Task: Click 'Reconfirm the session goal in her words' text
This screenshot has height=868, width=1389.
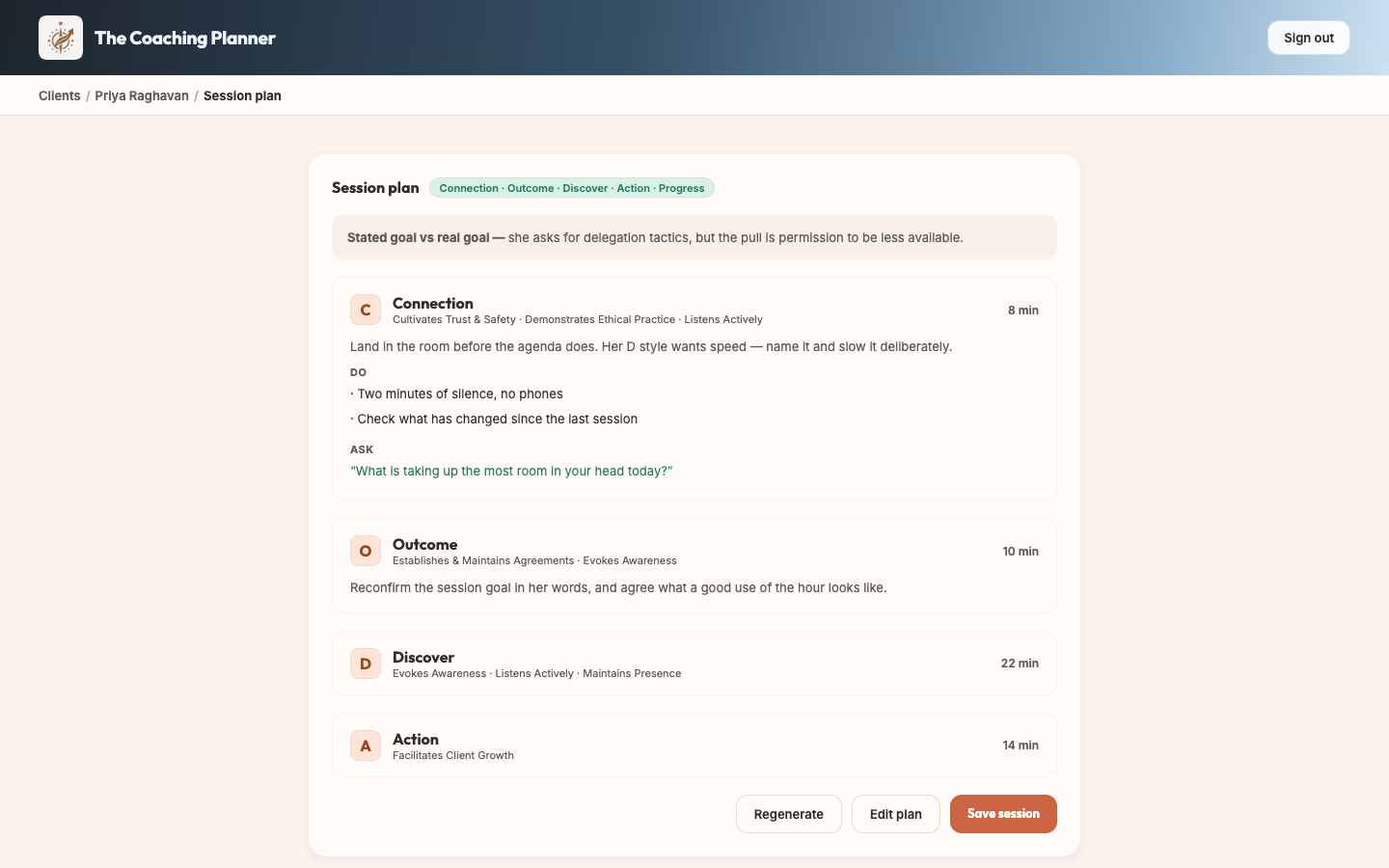Action: [x=618, y=587]
